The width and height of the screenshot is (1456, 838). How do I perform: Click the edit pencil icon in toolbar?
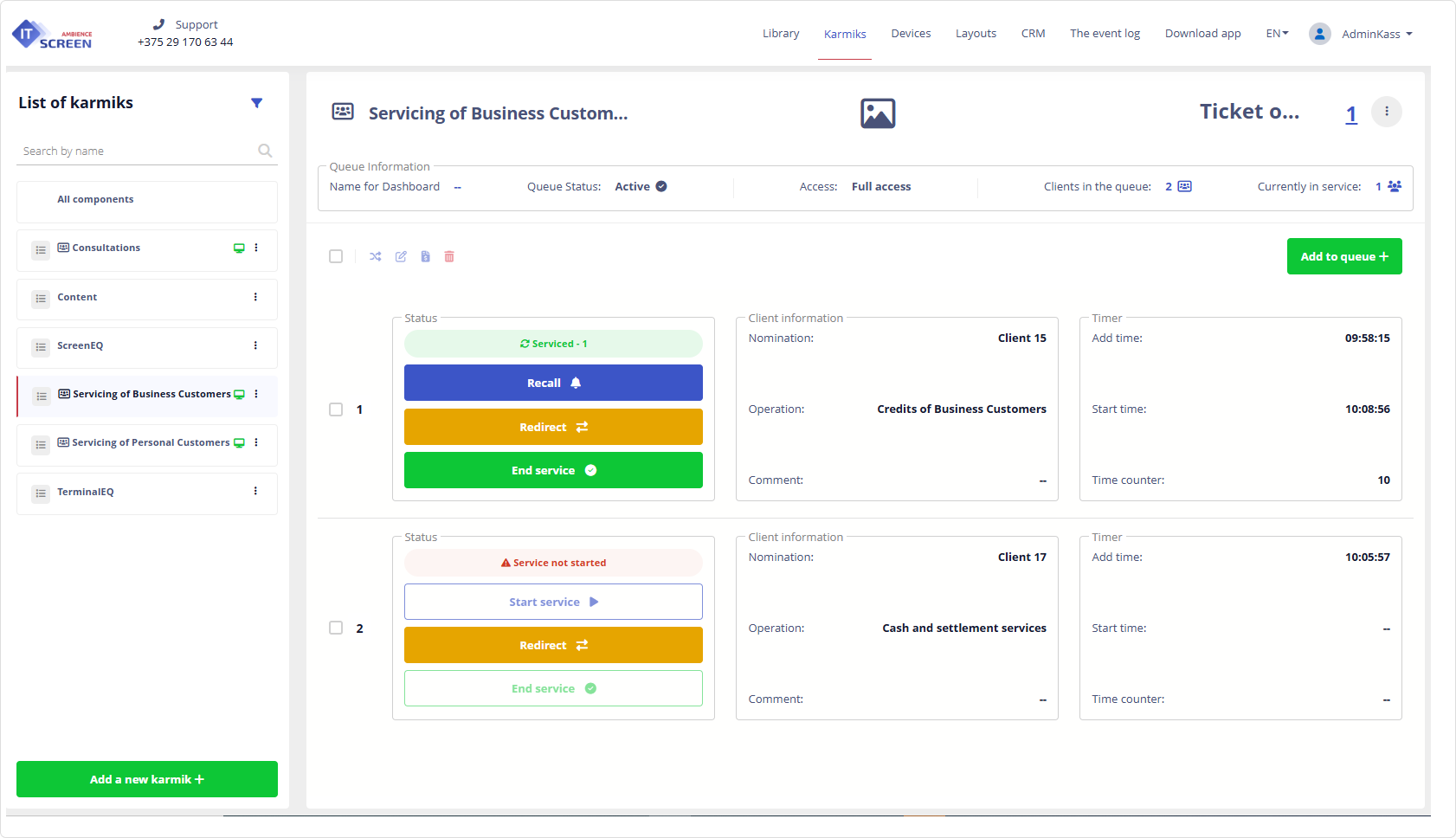coord(401,256)
